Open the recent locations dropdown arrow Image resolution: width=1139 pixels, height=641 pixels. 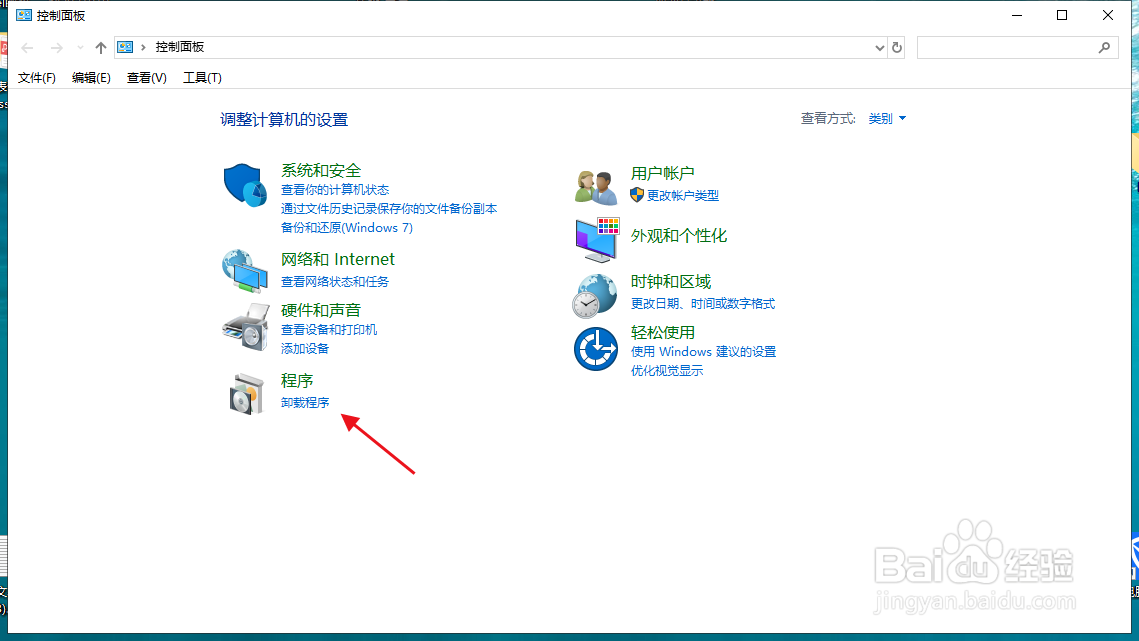coord(79,46)
